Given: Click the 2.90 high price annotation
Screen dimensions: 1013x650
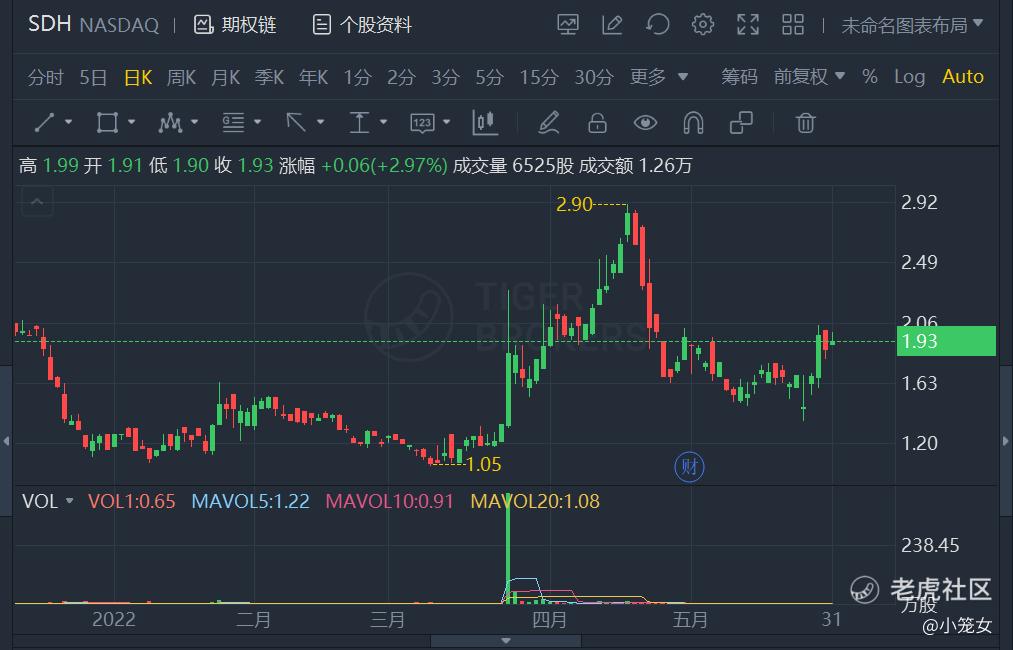Looking at the screenshot, I should click(x=574, y=205).
